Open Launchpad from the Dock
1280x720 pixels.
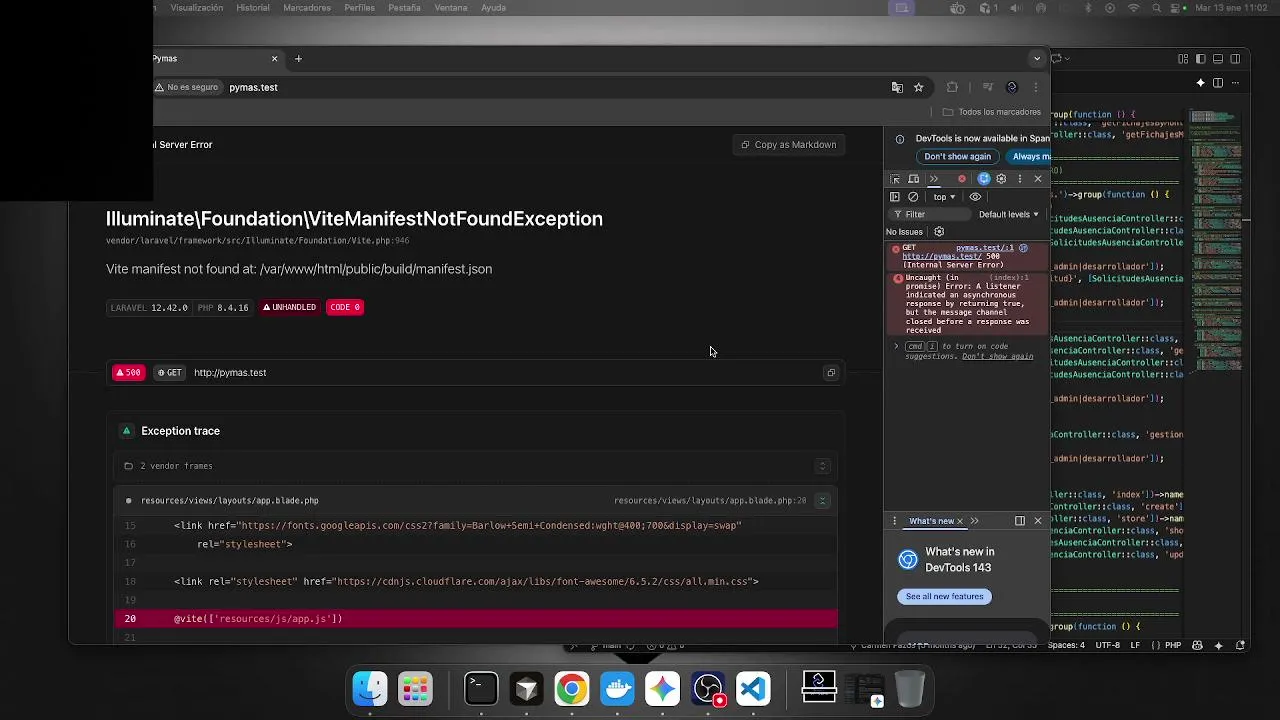click(415, 689)
